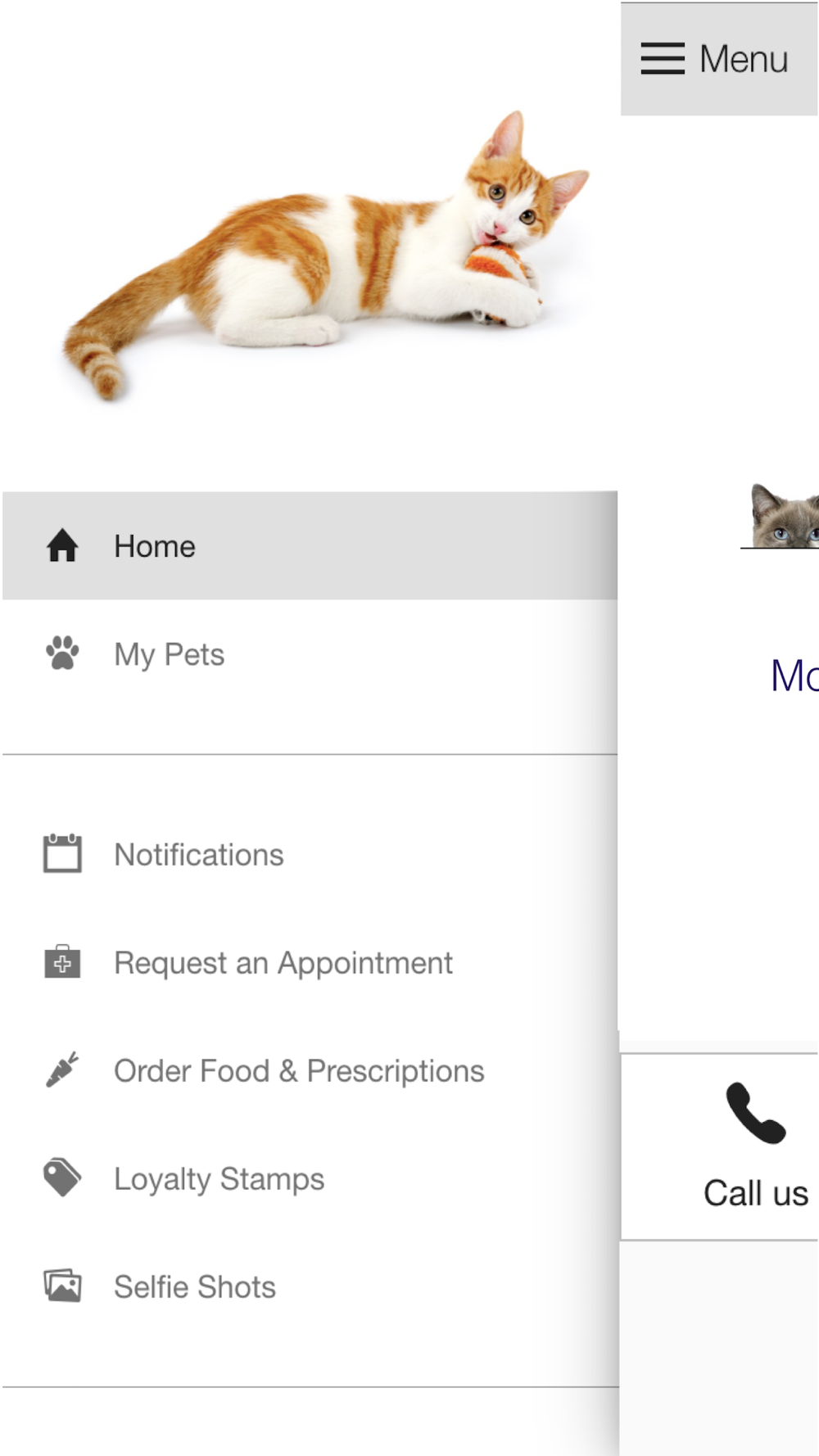
Task: Click the paw print icon
Action: pos(62,653)
